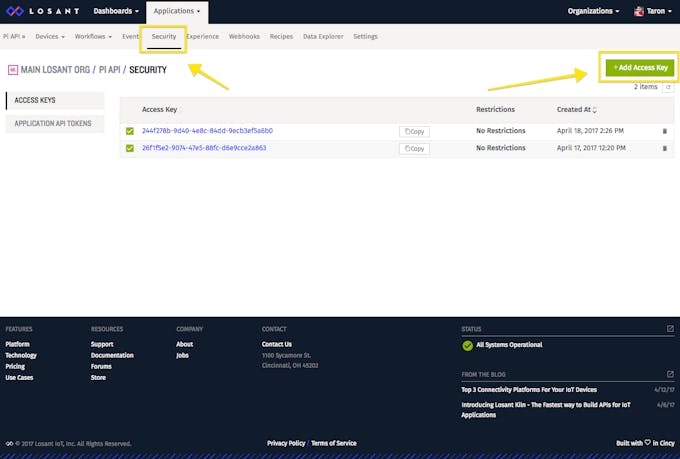Screen dimensions: 680x459
Task: Click the 2 items count label
Action: tap(645, 87)
